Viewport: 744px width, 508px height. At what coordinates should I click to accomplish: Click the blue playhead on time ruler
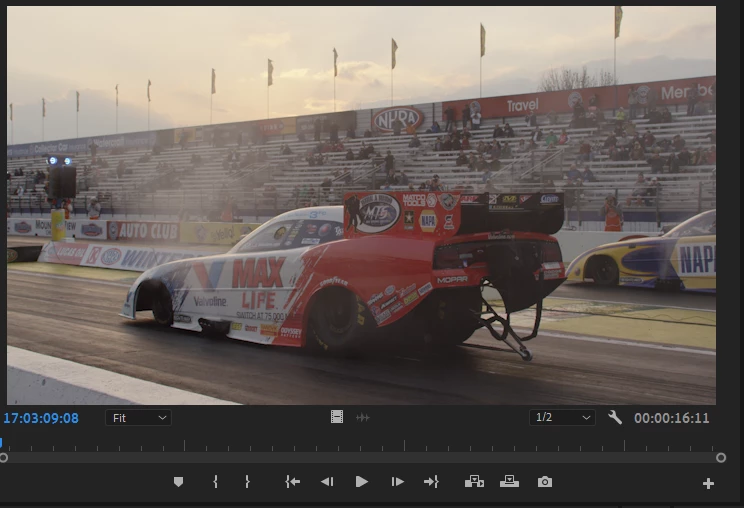(1, 443)
